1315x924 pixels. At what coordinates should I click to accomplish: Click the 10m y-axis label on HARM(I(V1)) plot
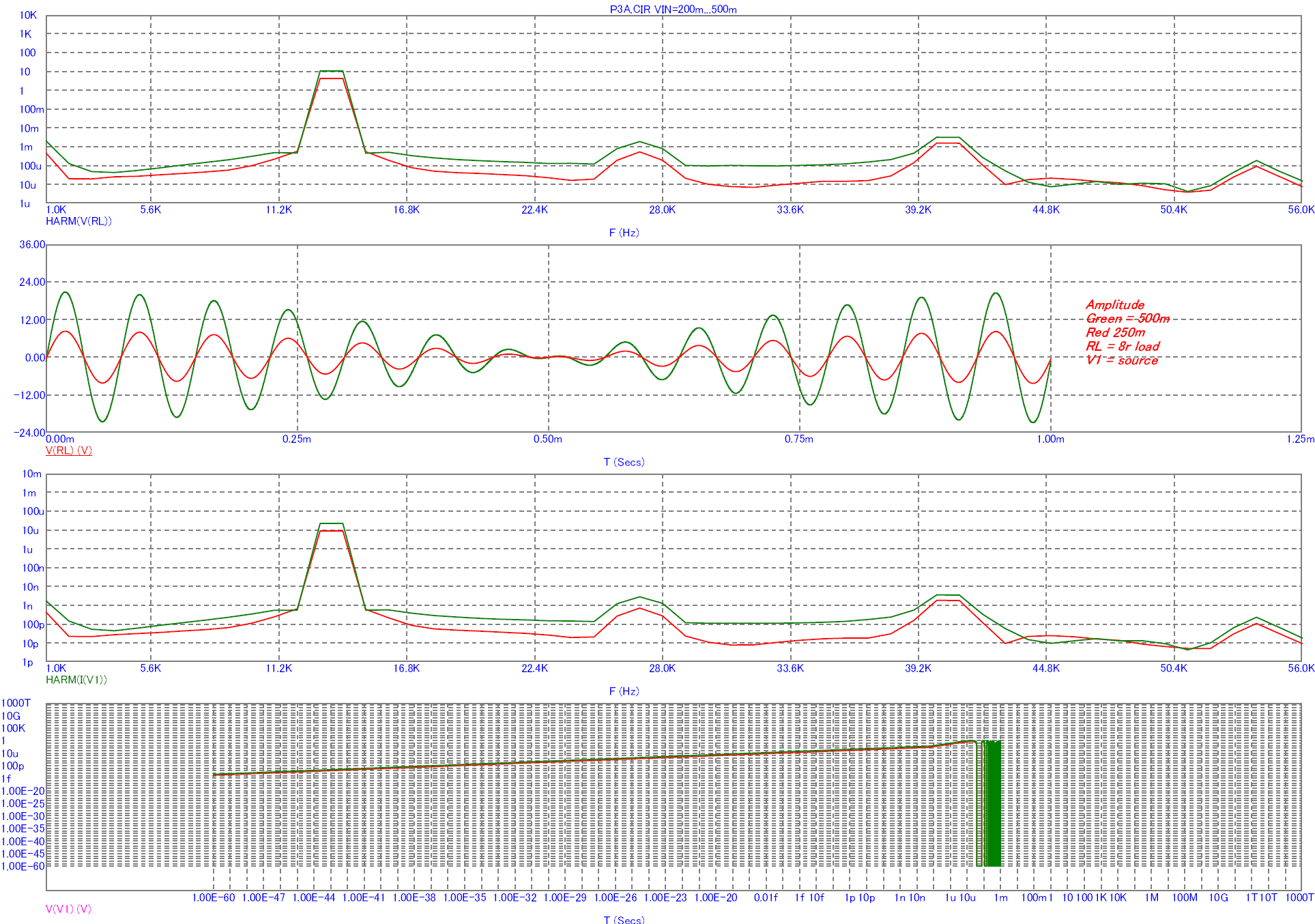[x=32, y=474]
